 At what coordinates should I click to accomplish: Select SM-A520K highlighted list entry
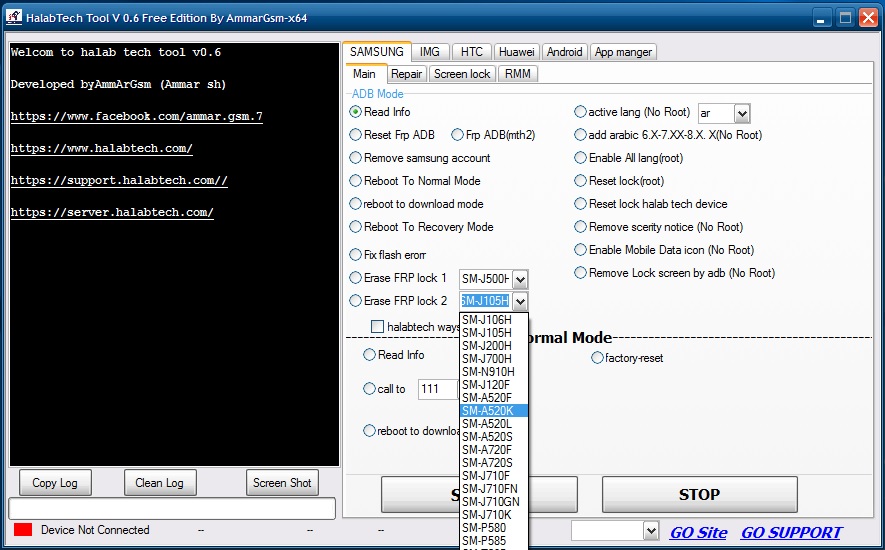tap(494, 411)
